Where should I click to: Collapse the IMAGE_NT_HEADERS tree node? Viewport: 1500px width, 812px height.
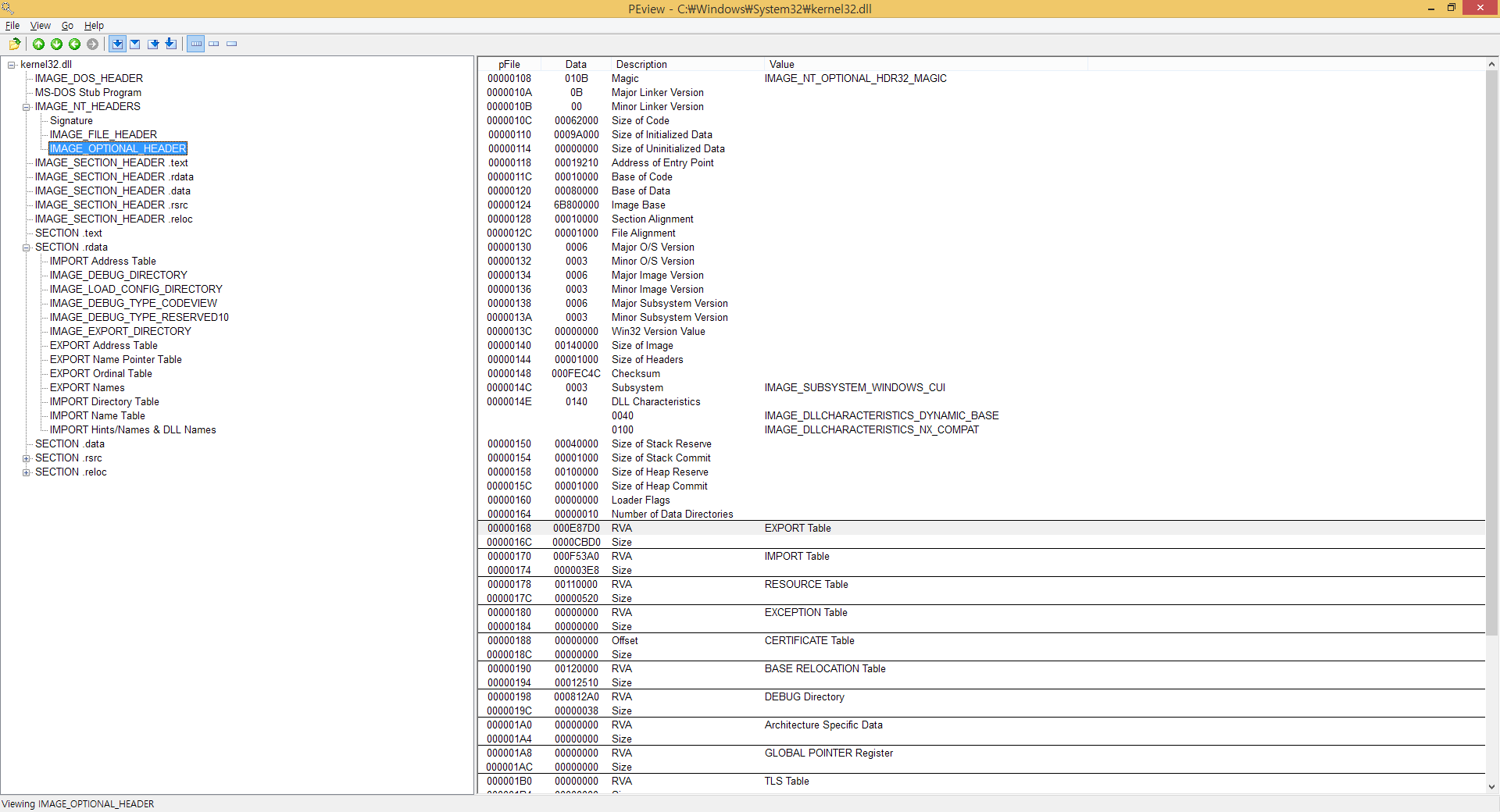click(x=26, y=107)
